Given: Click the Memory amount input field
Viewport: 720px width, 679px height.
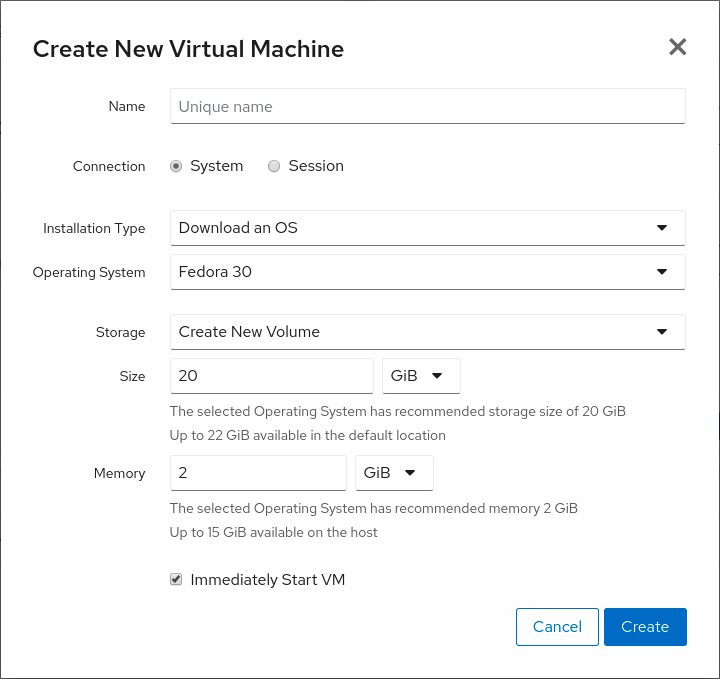Looking at the screenshot, I should pos(258,473).
